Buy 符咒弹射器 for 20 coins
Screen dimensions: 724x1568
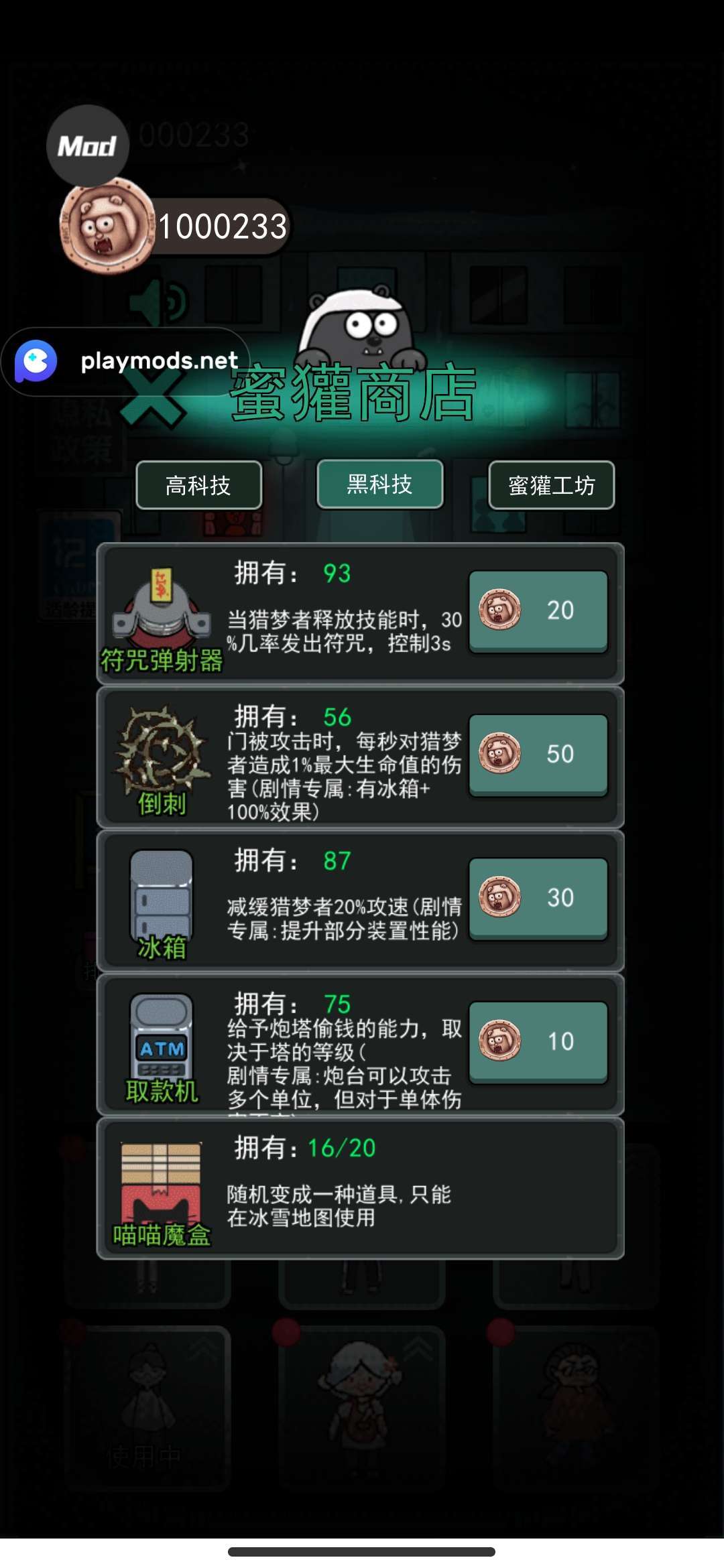pyautogui.click(x=538, y=611)
